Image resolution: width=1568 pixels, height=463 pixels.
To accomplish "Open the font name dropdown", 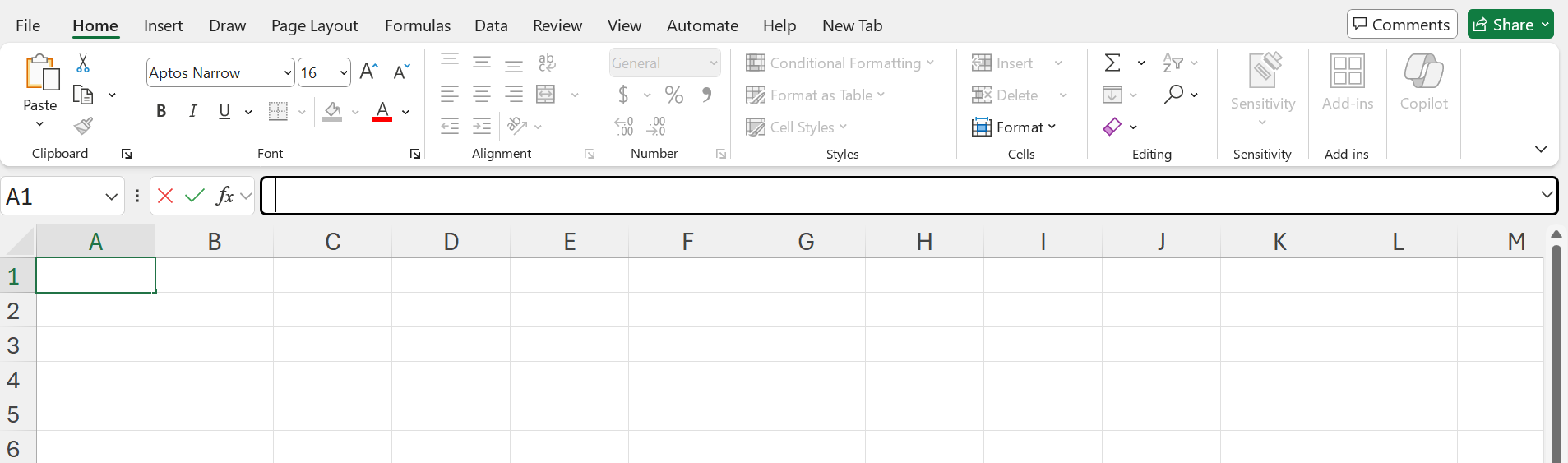I will 287,73.
